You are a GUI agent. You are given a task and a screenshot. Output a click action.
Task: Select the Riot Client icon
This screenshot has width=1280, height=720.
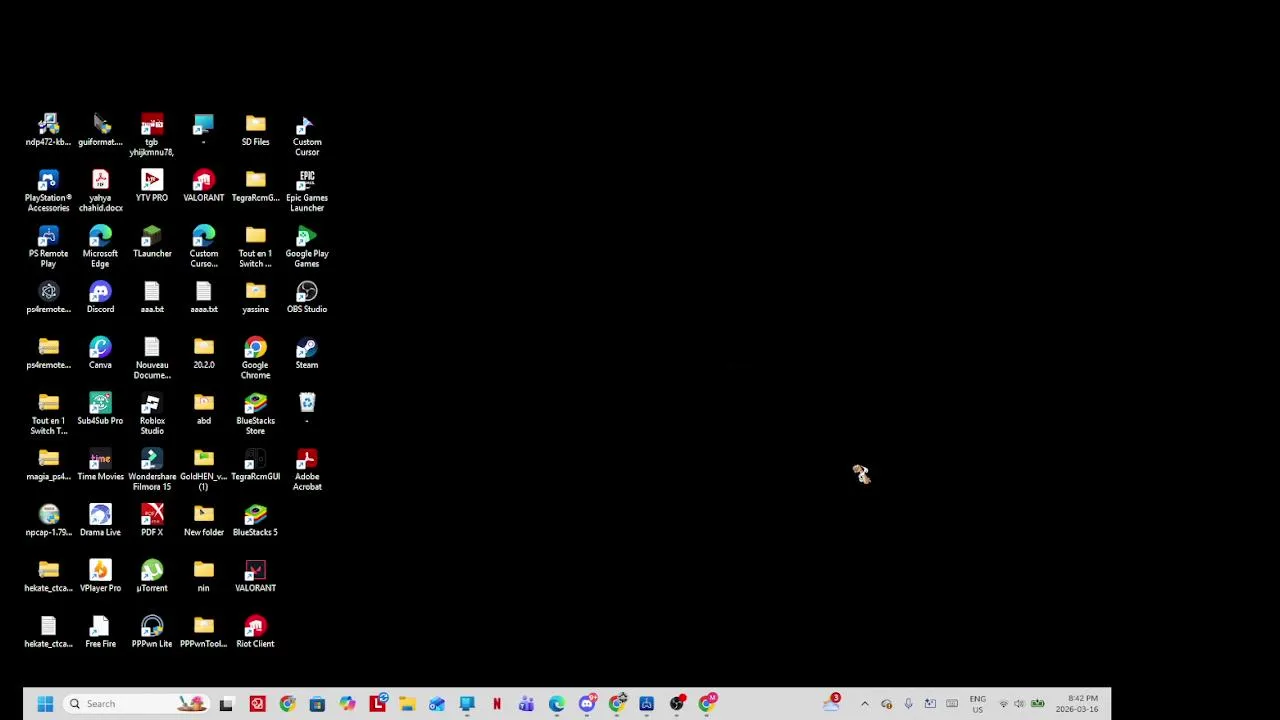point(255,632)
